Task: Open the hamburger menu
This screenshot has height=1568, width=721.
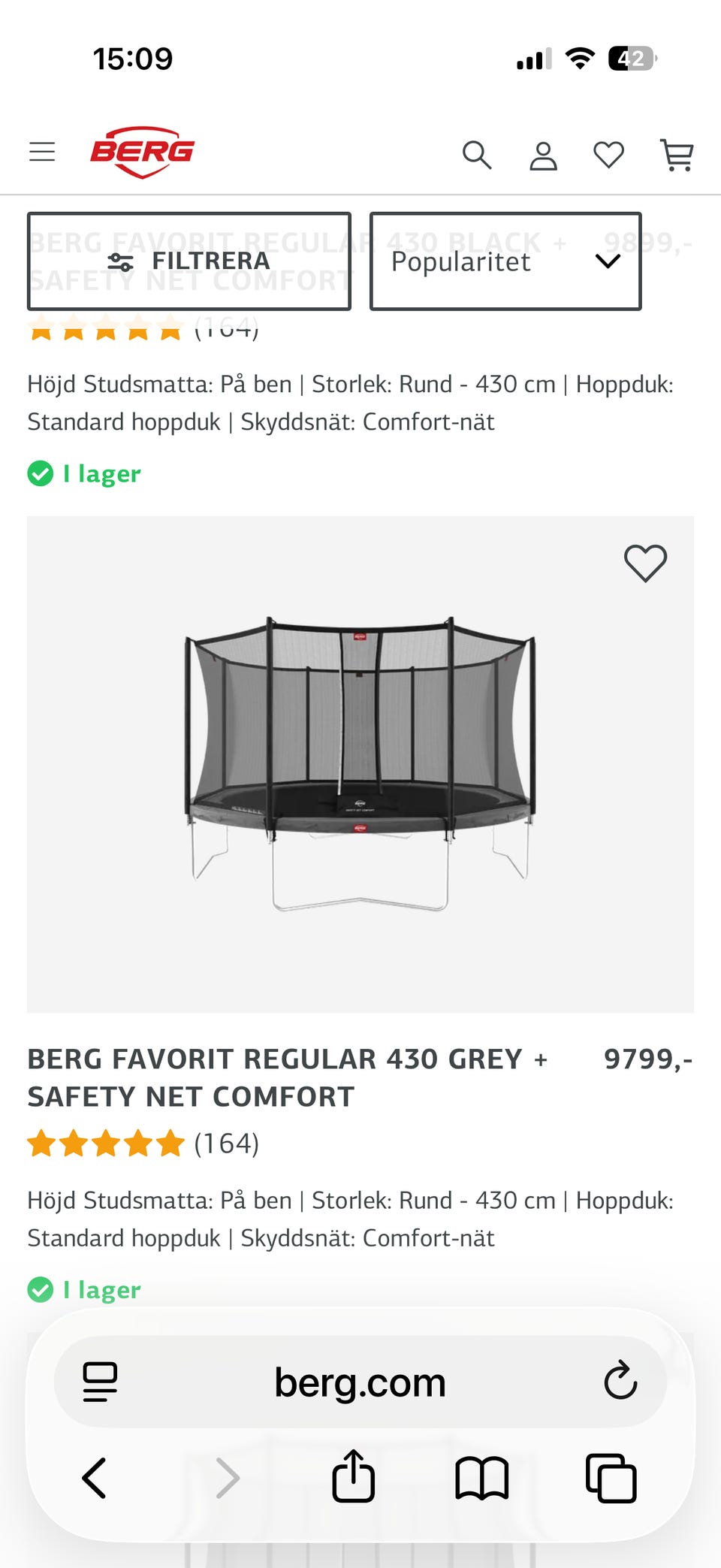Action: [42, 153]
